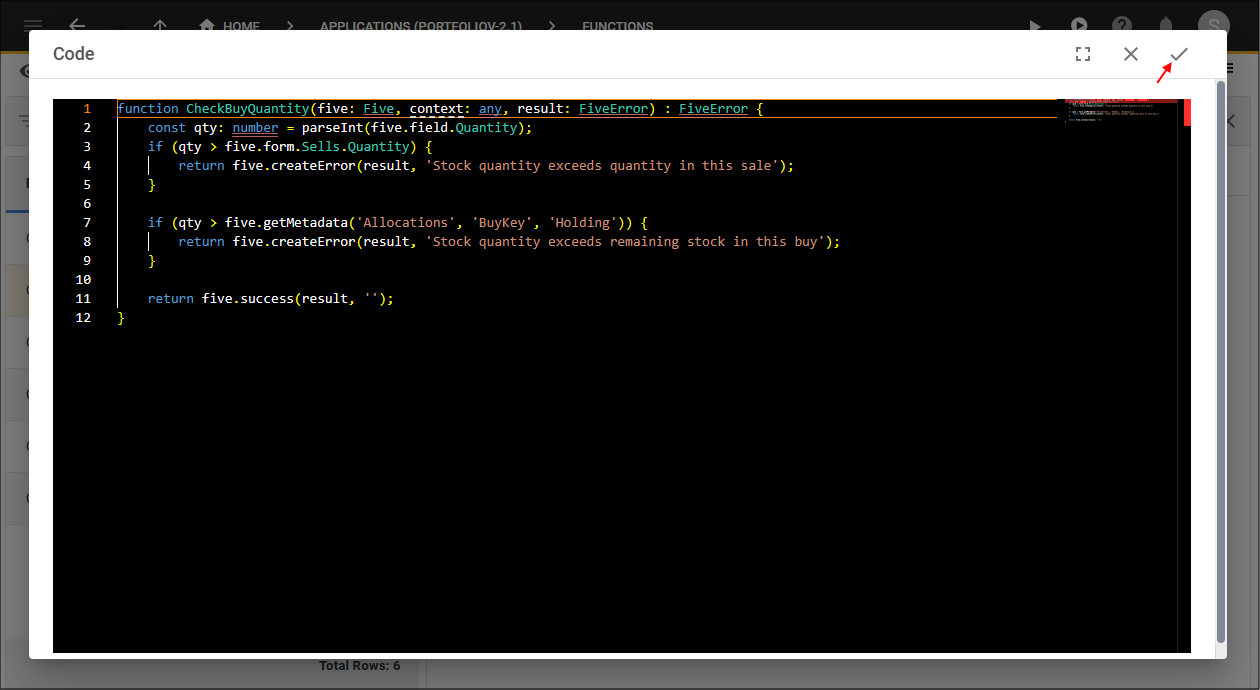The height and width of the screenshot is (690, 1260).
Task: Select the 'Total Rows: 6' status text
Action: [x=359, y=666]
